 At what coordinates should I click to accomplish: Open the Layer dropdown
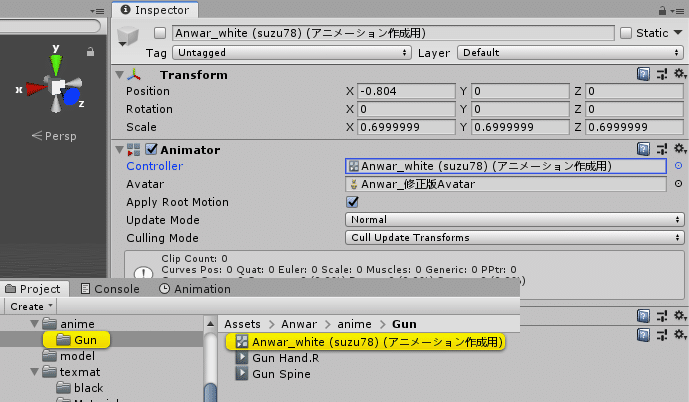(570, 53)
